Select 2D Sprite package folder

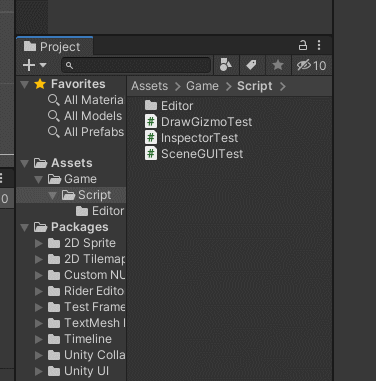click(x=82, y=243)
